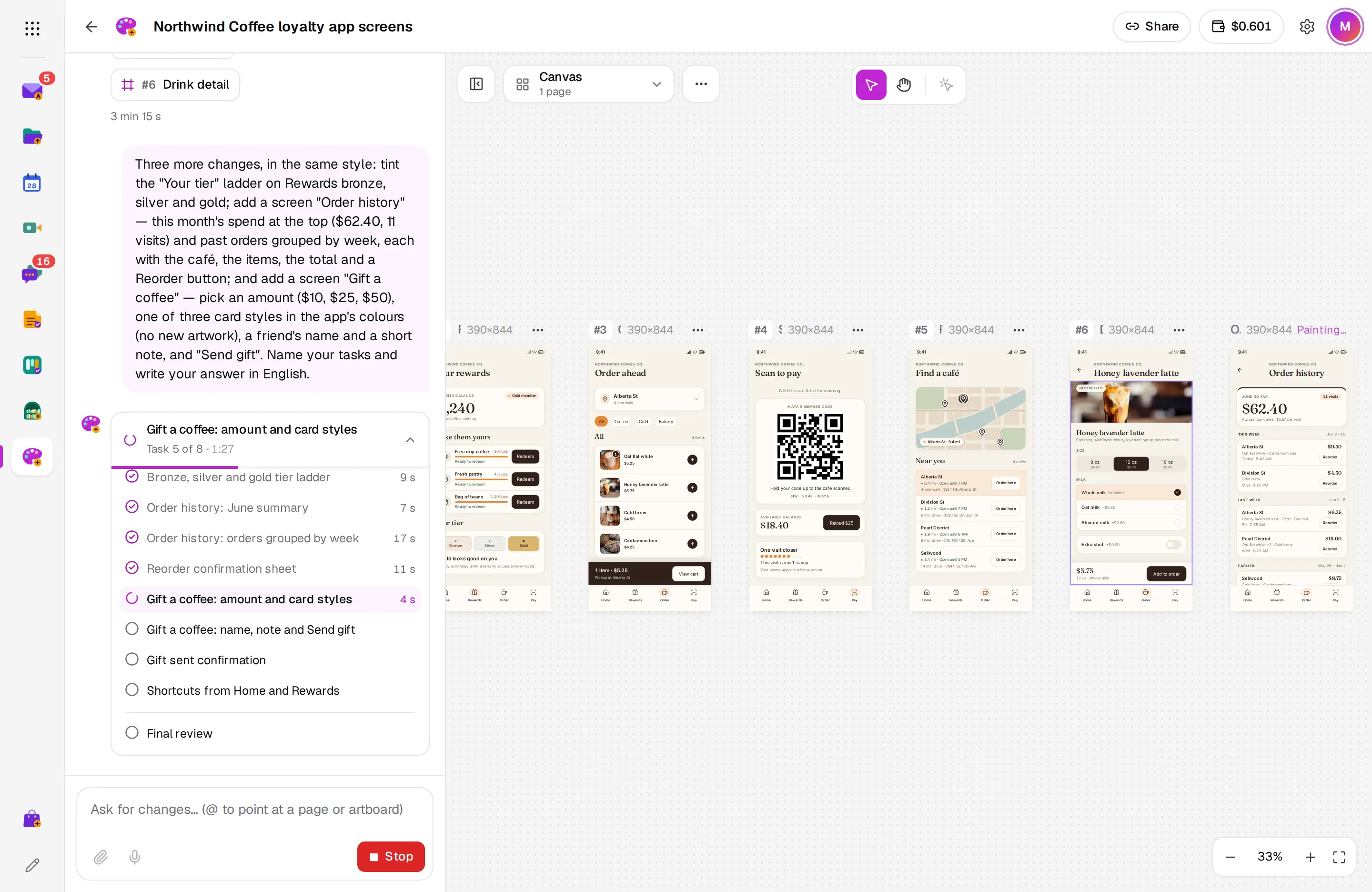The height and width of the screenshot is (892, 1372).
Task: Open the Canvas page dropdown
Action: click(x=588, y=84)
